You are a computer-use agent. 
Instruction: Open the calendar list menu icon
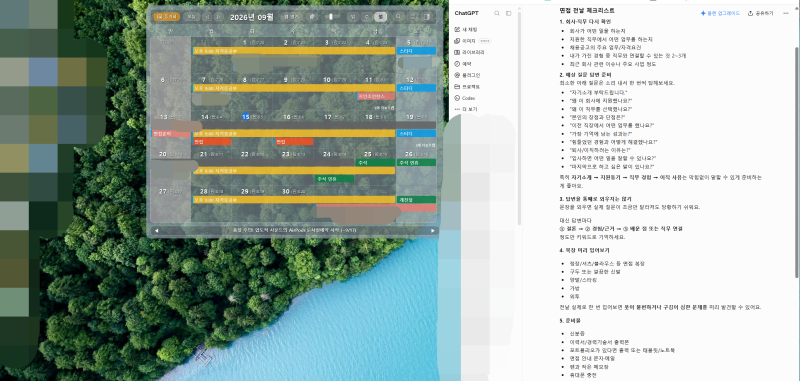pyautogui.click(x=413, y=17)
